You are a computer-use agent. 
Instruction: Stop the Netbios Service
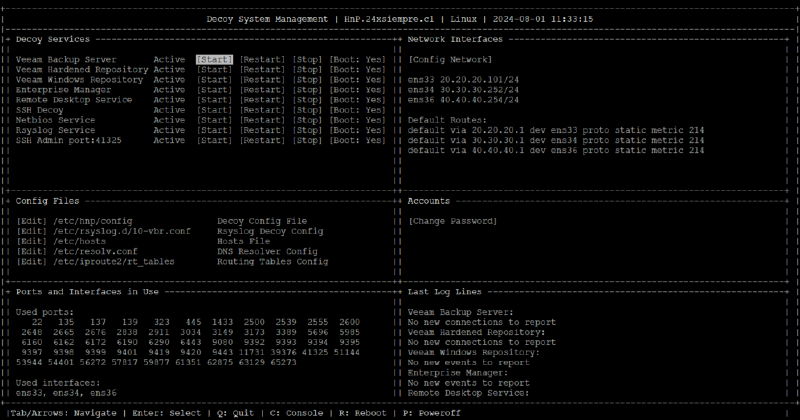[x=307, y=120]
